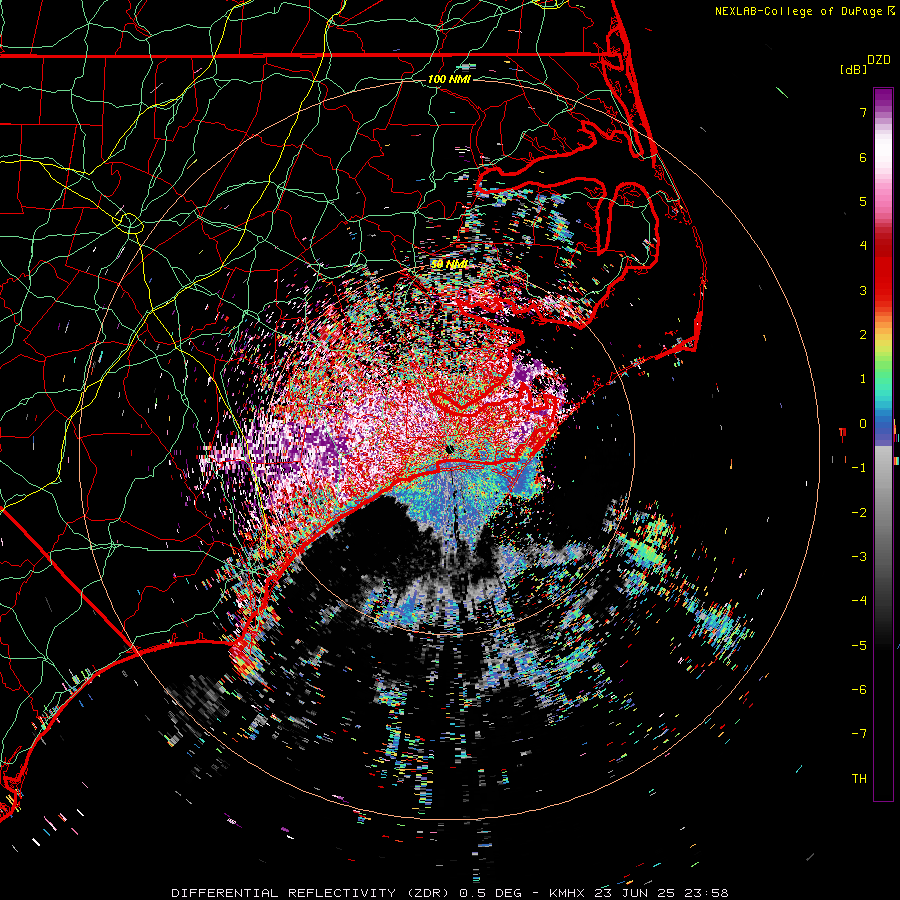Click the DZD label above the color scale
The image size is (900, 900).
click(879, 60)
